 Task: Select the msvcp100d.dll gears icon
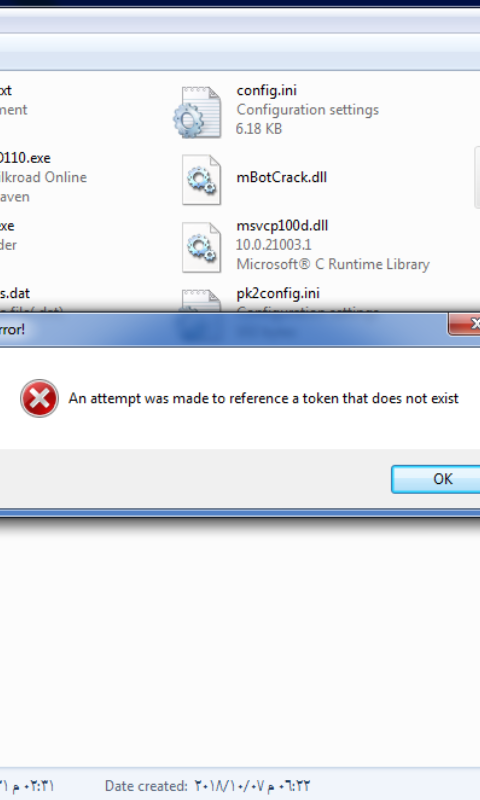(201, 247)
